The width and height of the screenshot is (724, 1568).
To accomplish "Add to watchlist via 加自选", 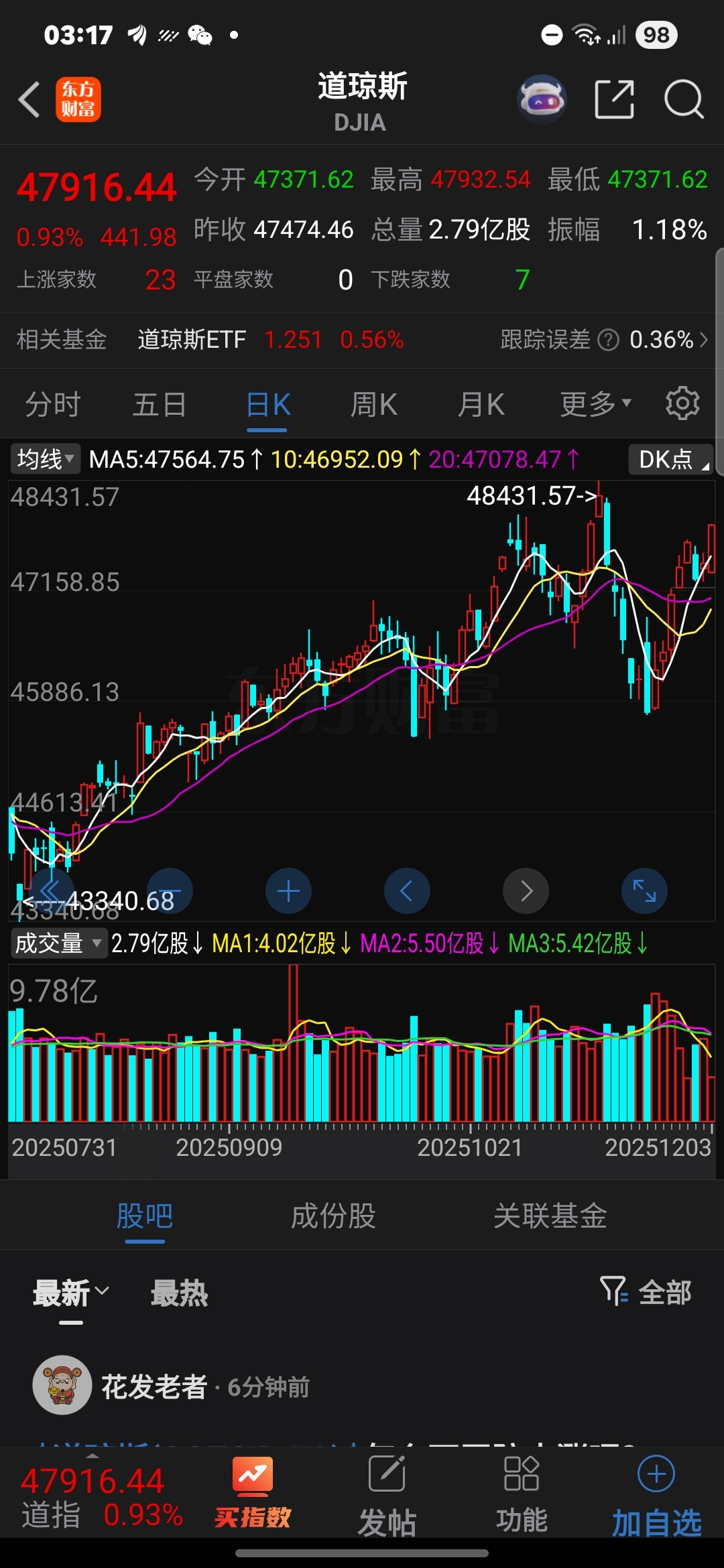I will (656, 1494).
